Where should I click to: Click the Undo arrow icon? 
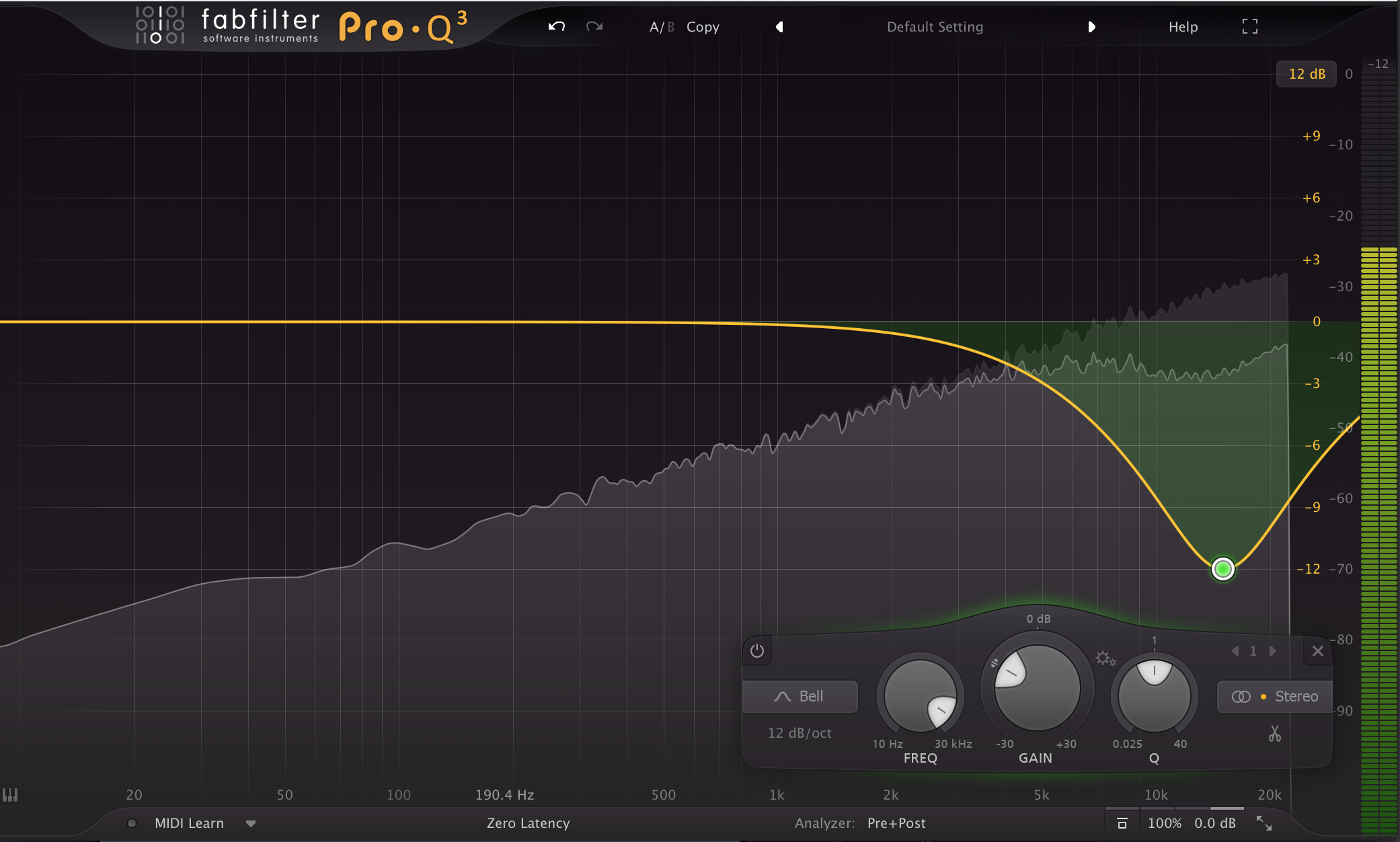[x=557, y=27]
